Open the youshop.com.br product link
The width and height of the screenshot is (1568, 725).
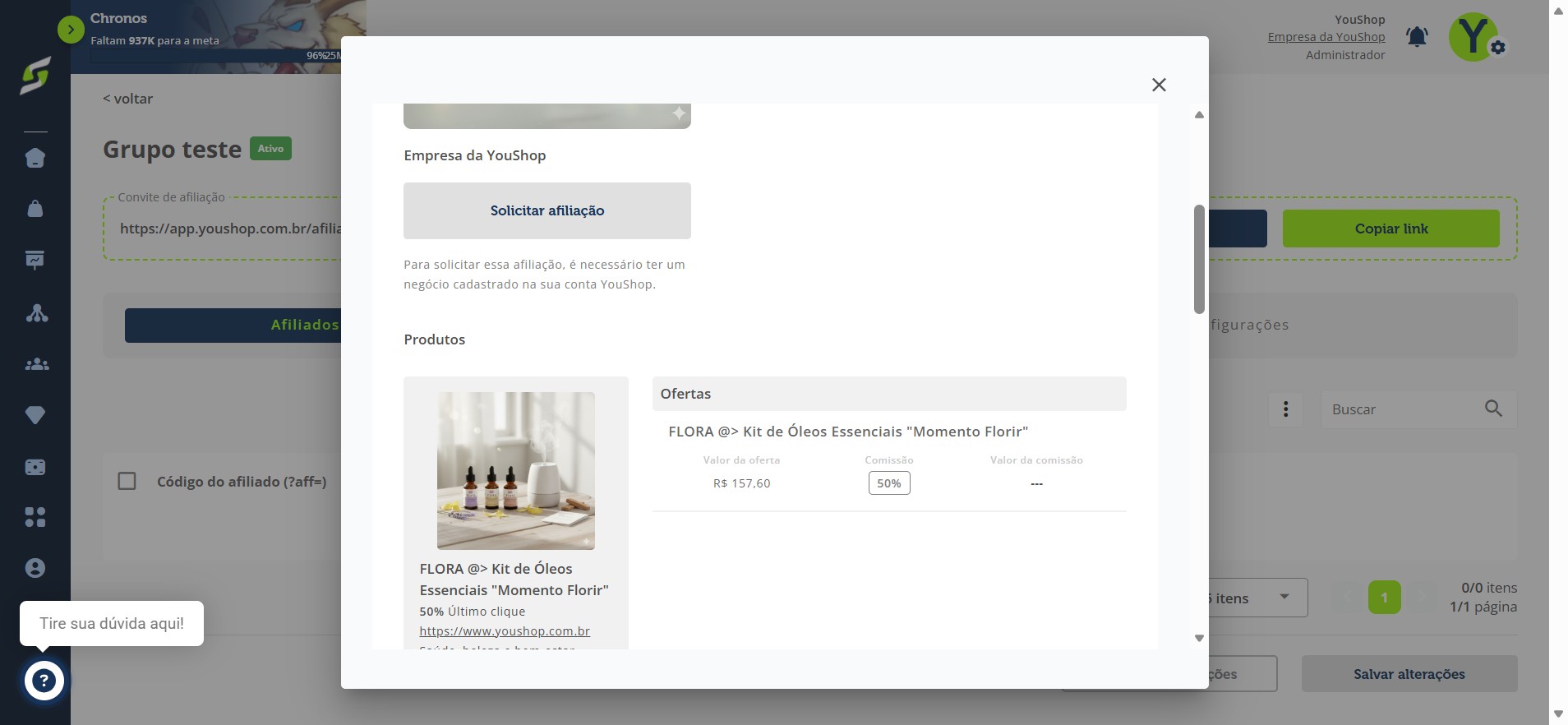pyautogui.click(x=505, y=631)
